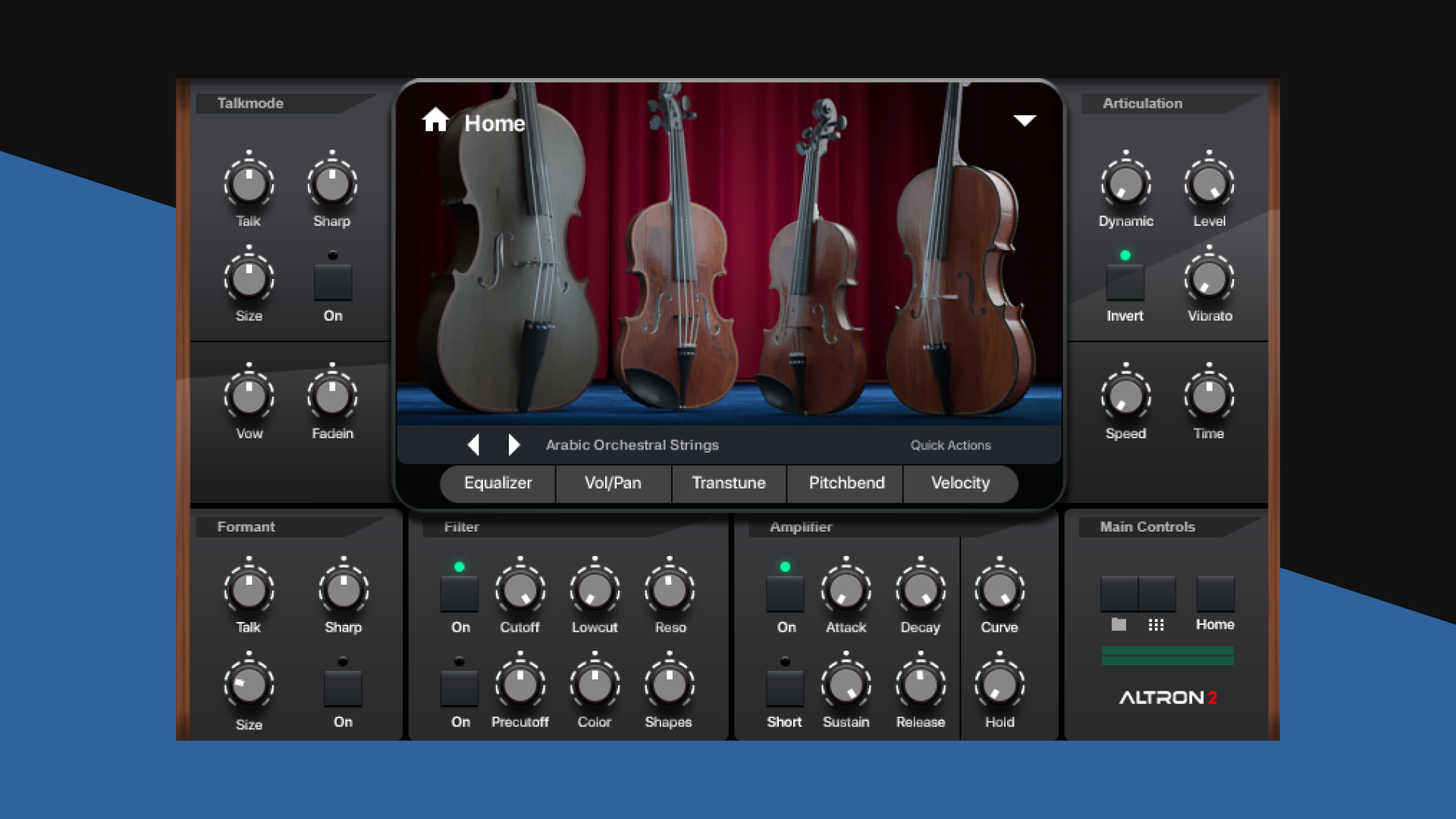Screen dimensions: 1456x819
Task: Open folder browser in Main Controls
Action: 1119,595
